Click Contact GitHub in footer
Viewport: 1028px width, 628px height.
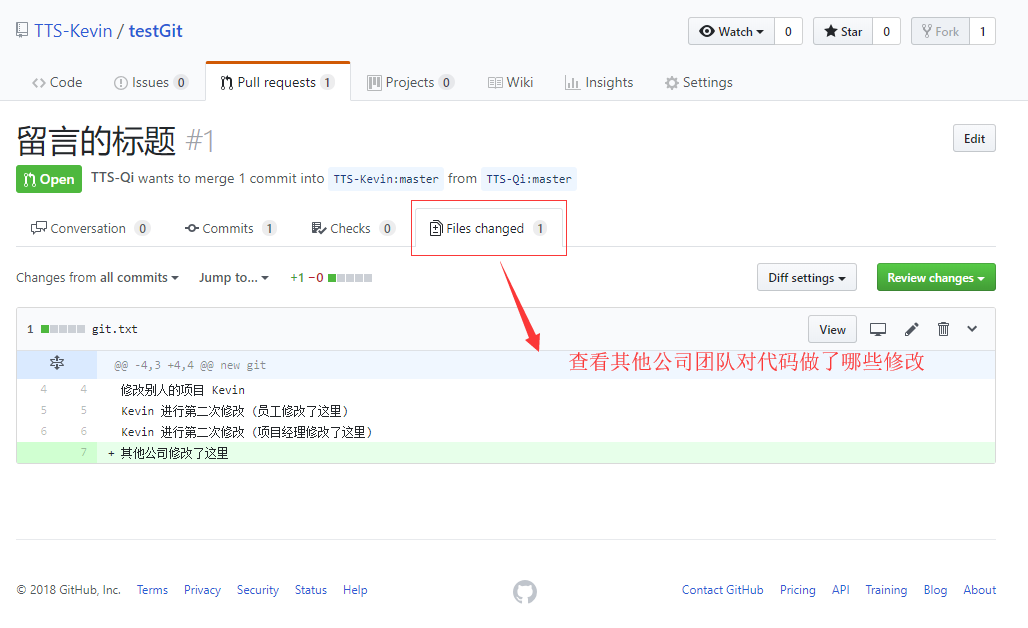pos(722,590)
